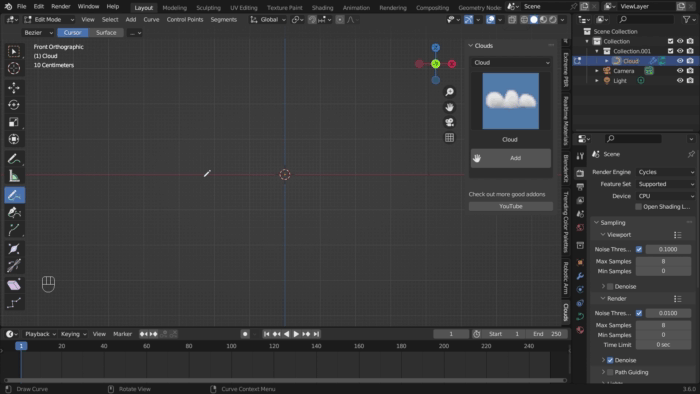
Task: Open the Cloud preset dropdown
Action: [511, 63]
